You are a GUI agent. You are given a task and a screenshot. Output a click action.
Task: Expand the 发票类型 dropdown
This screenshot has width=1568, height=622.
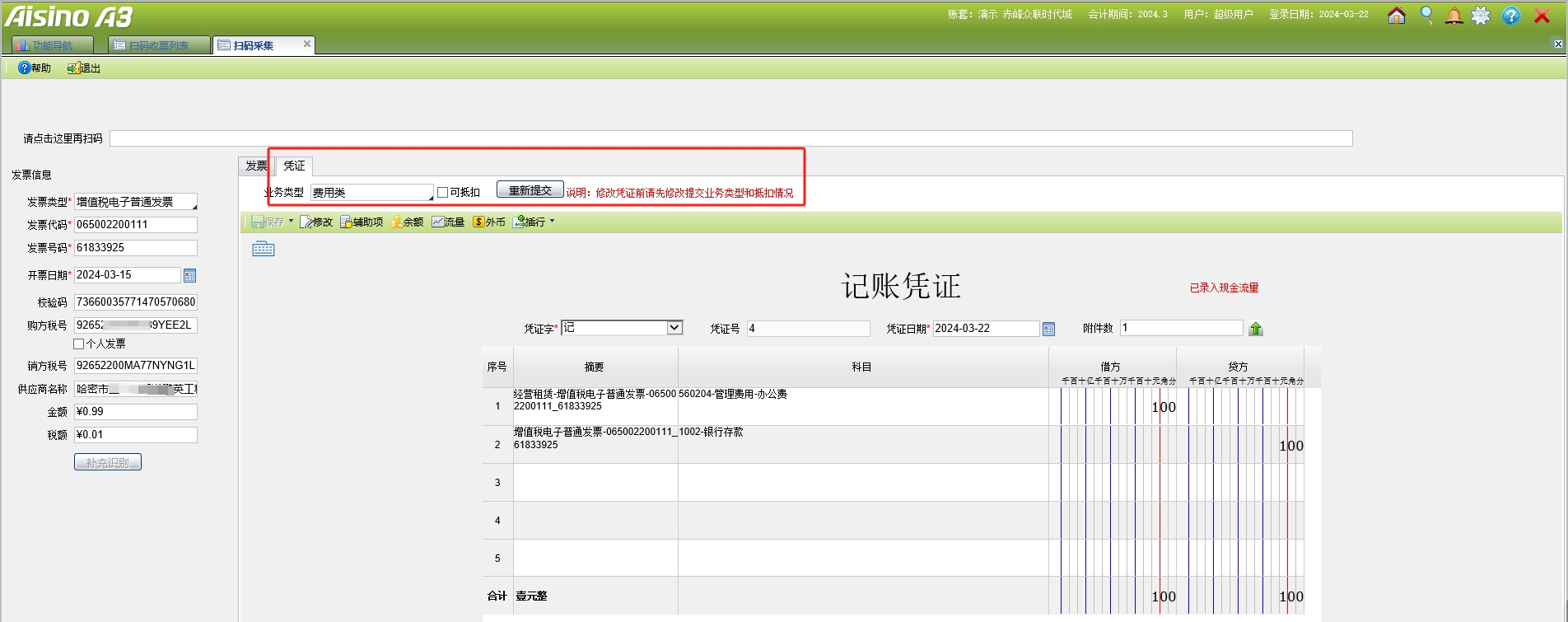[194, 207]
